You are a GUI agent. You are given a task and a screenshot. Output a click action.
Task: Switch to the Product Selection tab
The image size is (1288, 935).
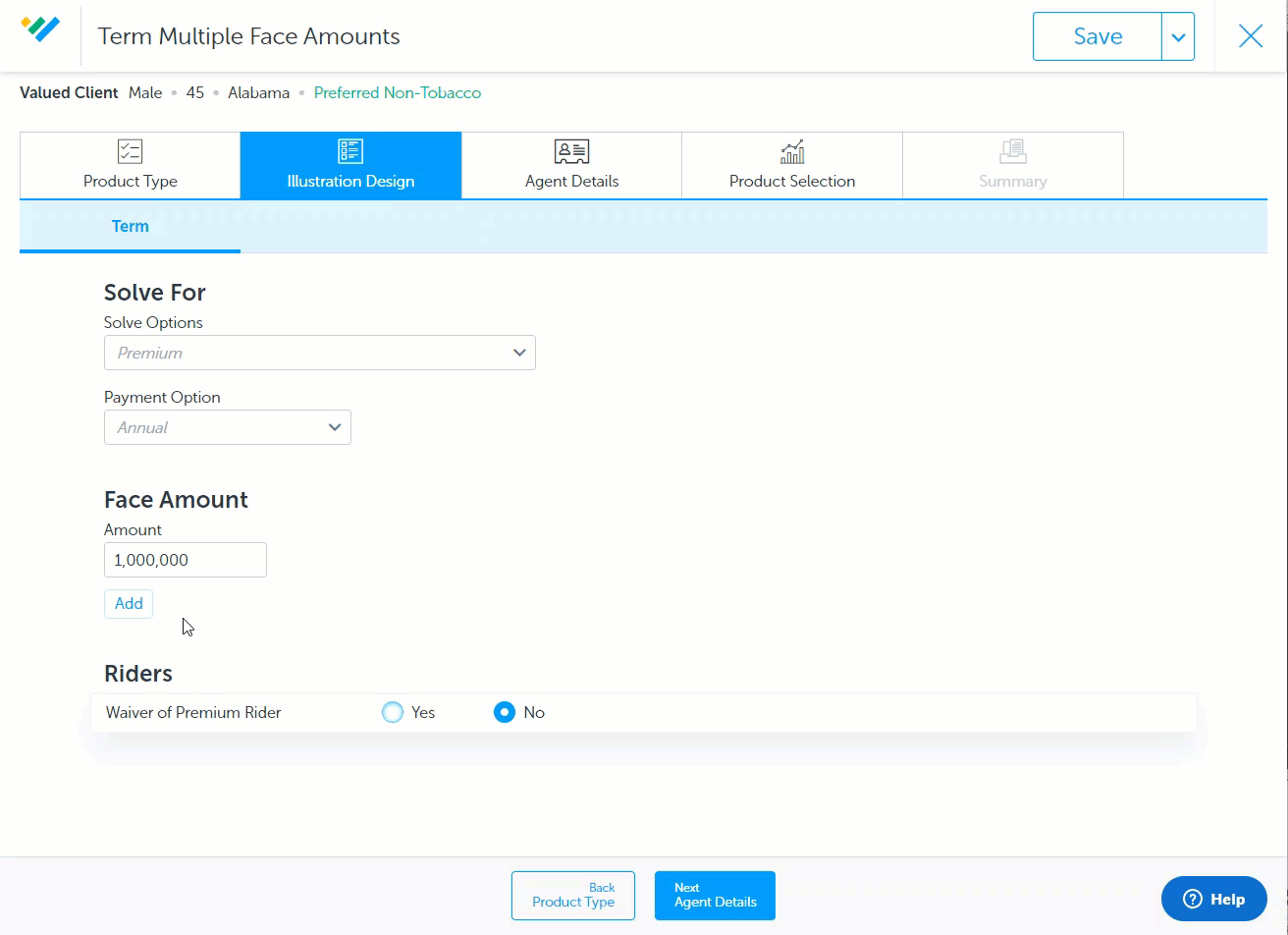792,165
